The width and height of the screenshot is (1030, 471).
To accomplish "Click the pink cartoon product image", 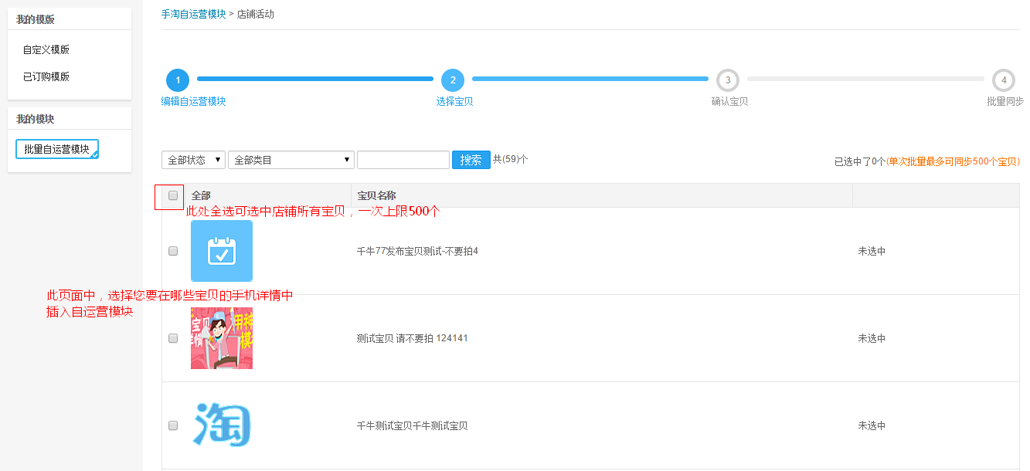I will (x=221, y=338).
